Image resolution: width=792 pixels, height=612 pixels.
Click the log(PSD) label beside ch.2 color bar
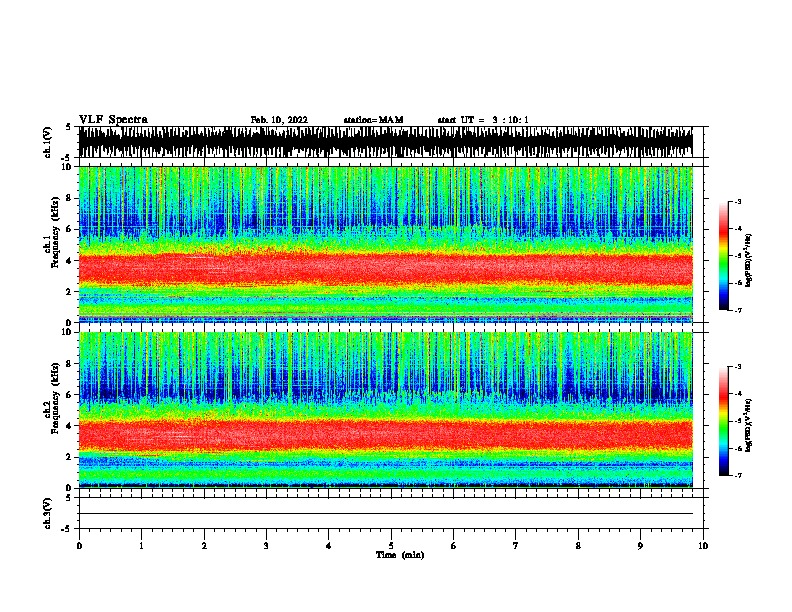coord(748,425)
